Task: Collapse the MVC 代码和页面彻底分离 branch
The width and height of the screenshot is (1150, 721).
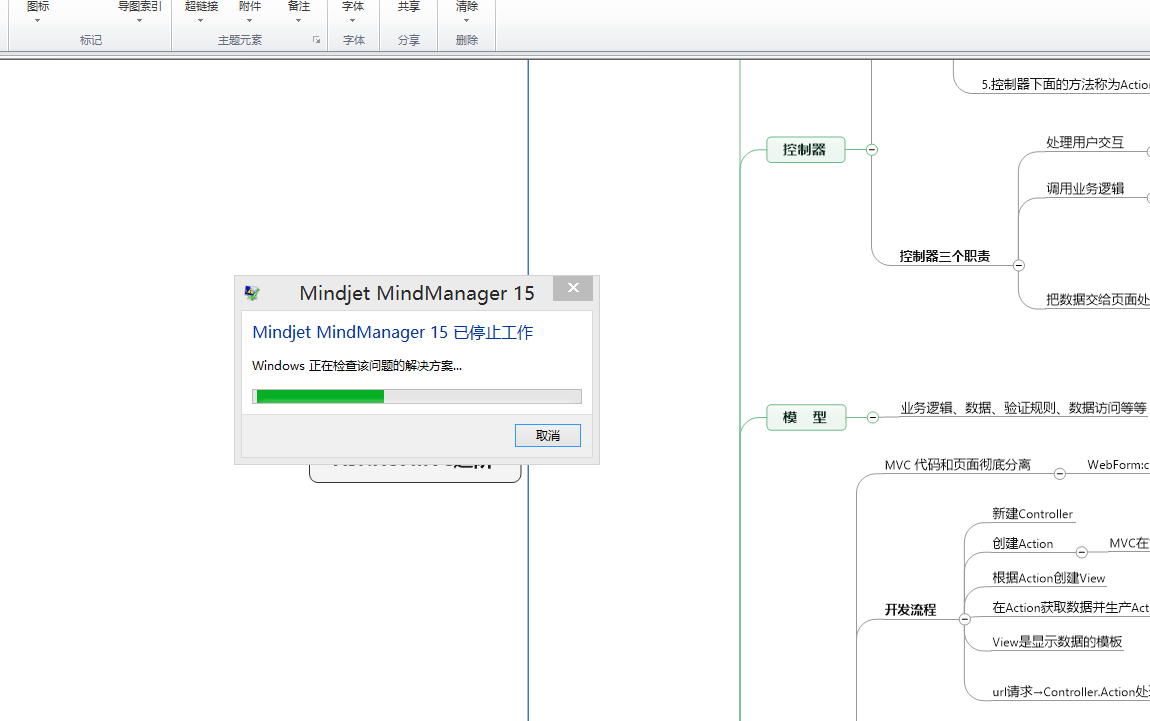Action: coord(1060,474)
